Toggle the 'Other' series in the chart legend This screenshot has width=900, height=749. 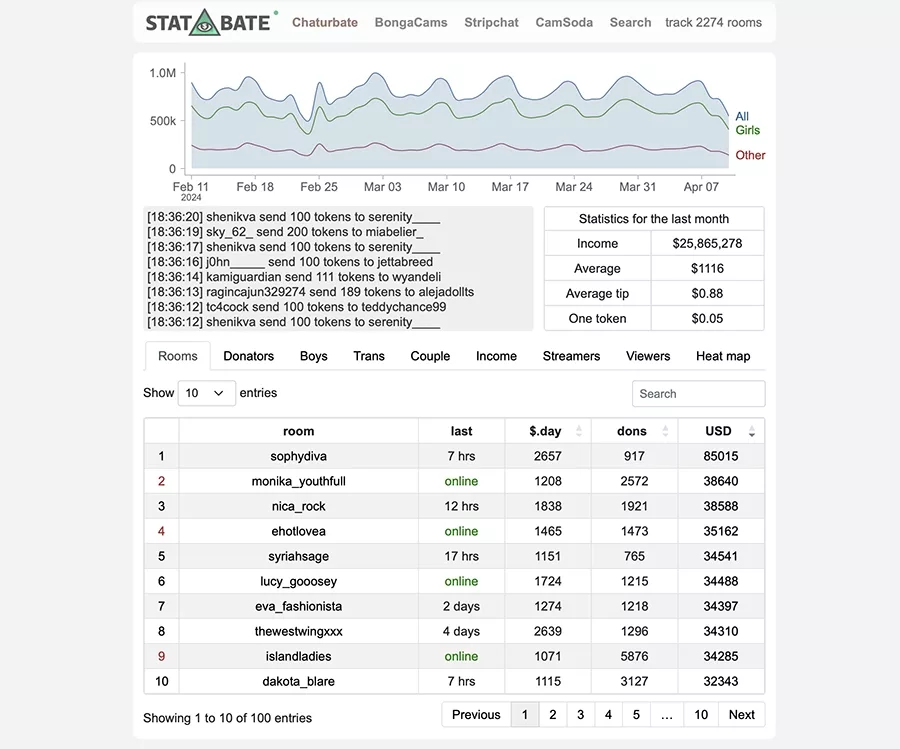[750, 155]
